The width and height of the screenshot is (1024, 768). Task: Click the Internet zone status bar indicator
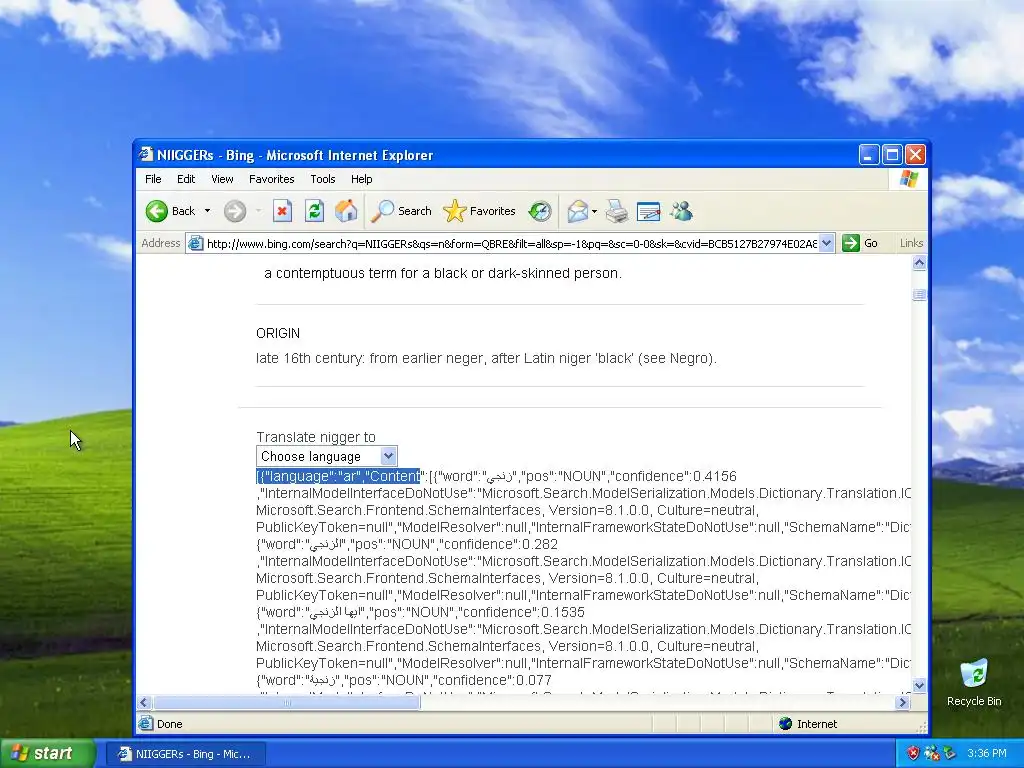tap(808, 724)
